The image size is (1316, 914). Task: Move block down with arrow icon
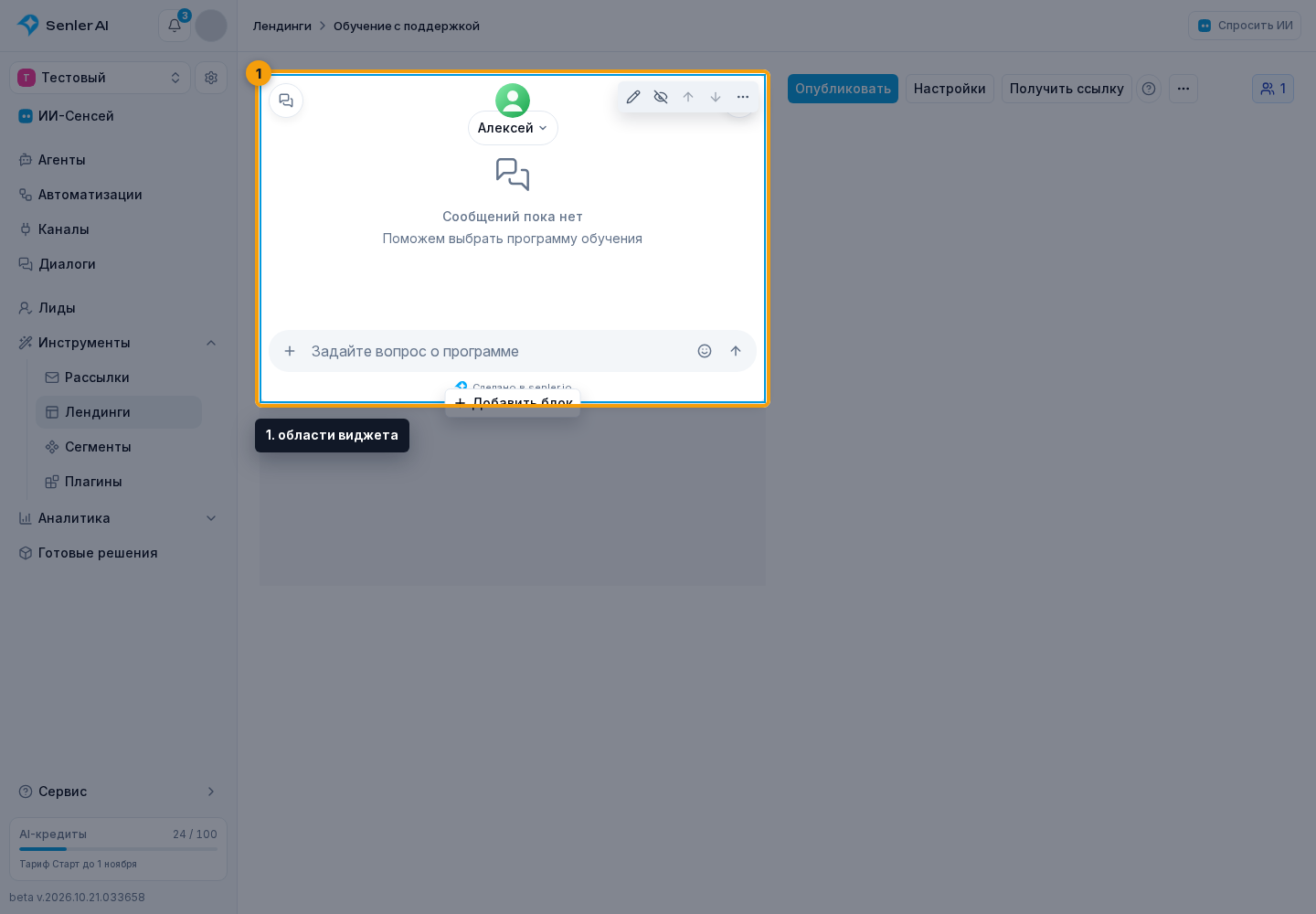click(x=716, y=97)
